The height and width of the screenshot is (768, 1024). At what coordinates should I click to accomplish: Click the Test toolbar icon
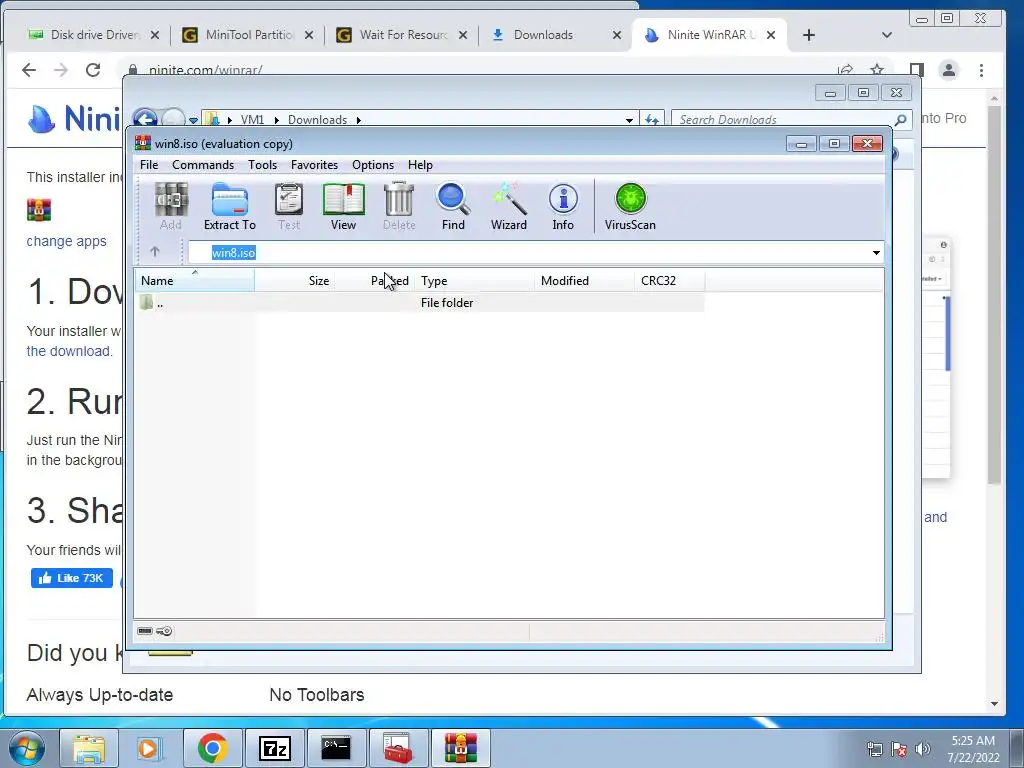(x=289, y=206)
